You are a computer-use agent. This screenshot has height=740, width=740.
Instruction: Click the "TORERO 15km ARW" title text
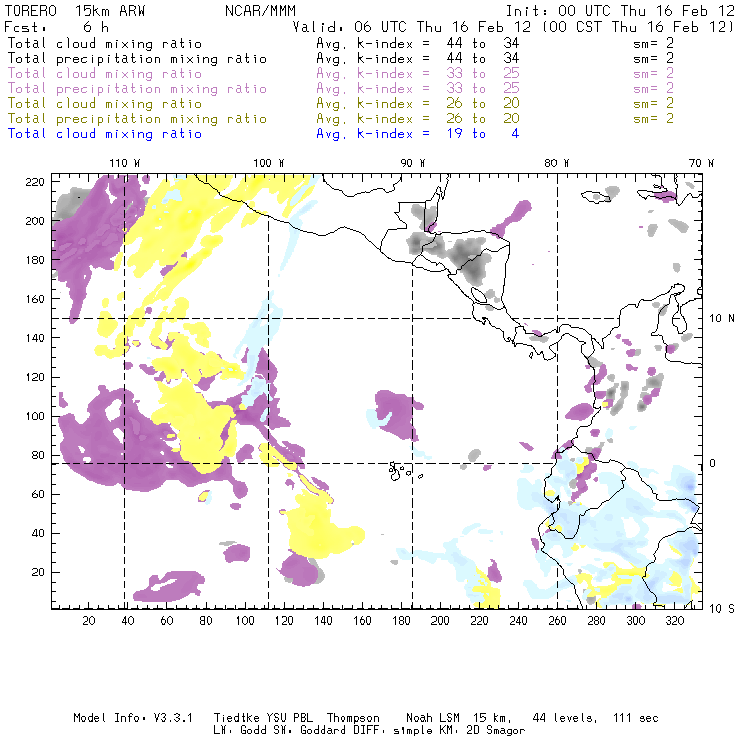(75, 11)
